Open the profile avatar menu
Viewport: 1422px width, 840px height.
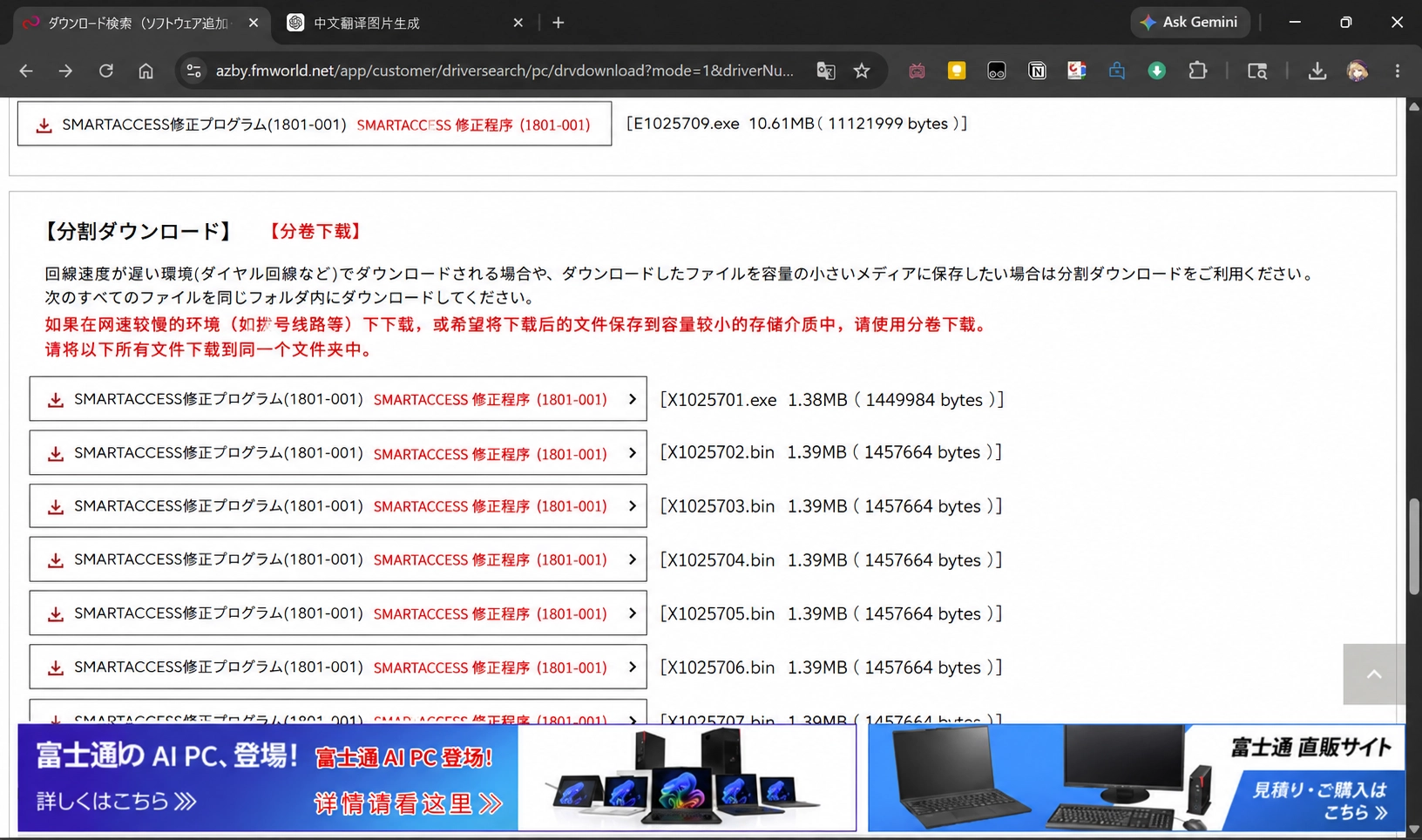tap(1358, 71)
